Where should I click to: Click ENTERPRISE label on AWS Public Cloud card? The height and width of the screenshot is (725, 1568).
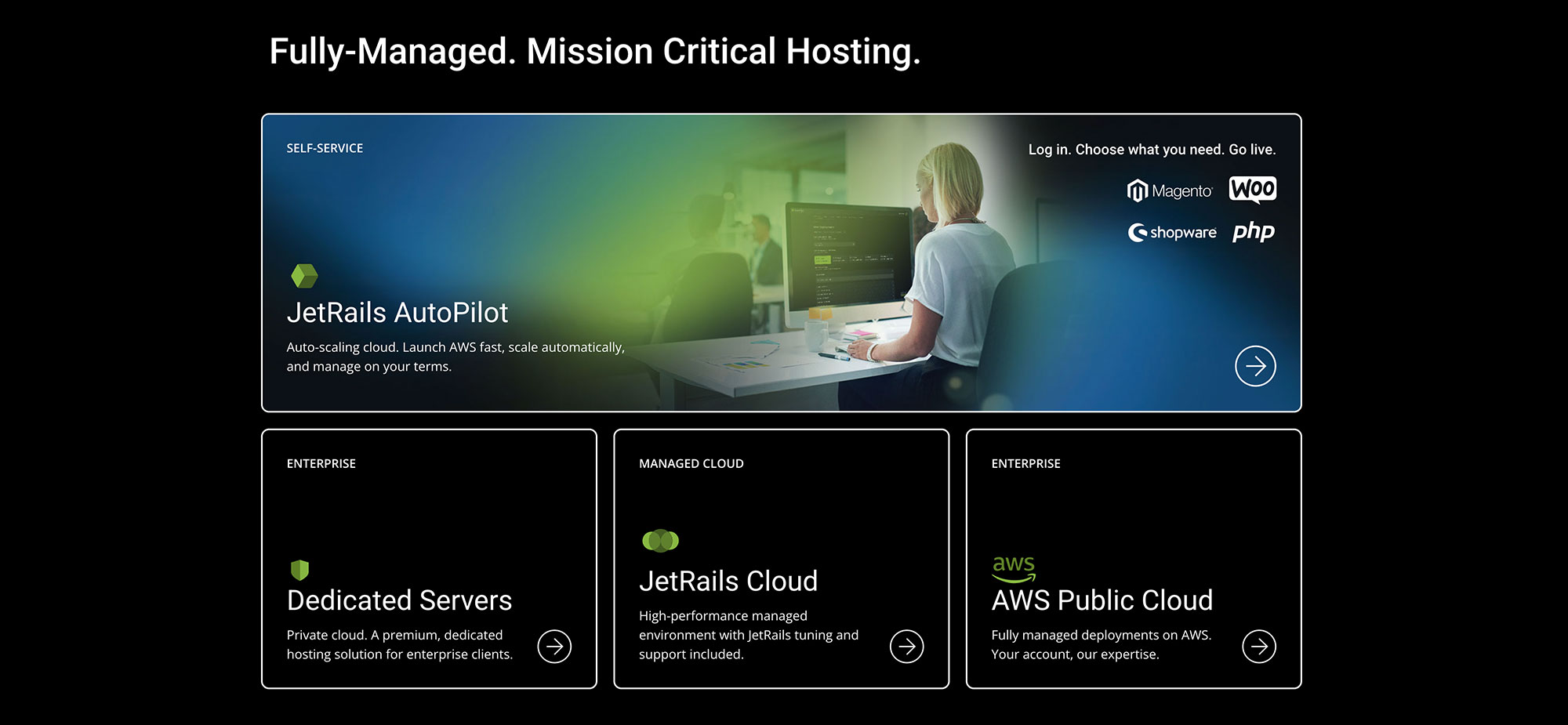click(1025, 463)
